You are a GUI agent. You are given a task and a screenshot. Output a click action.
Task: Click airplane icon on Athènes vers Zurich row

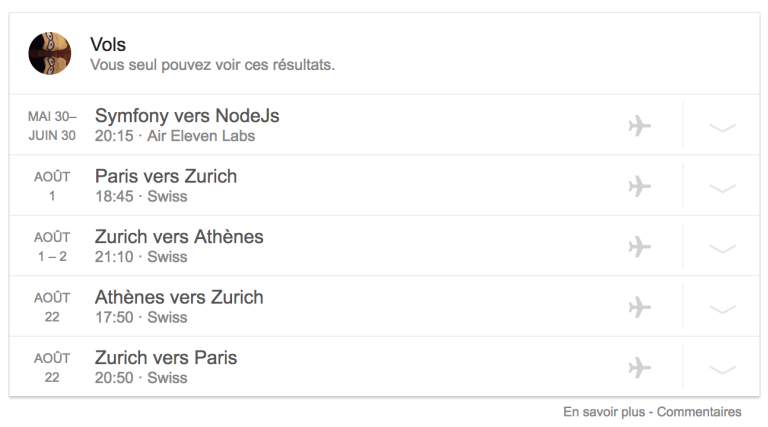point(640,307)
